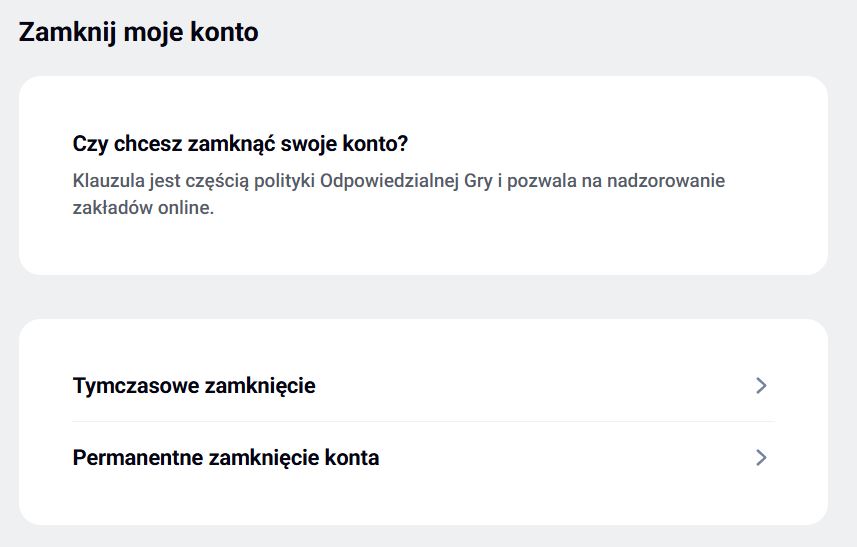Click the chevron beside Tymczasowe zamknięcie

coord(761,385)
